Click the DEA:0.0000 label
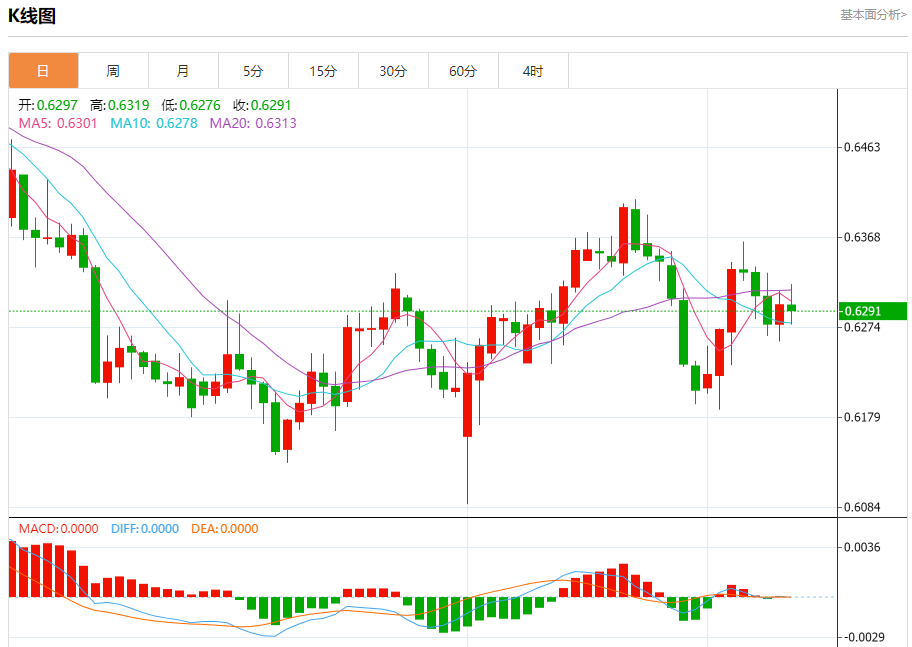The width and height of the screenshot is (912, 647). tap(225, 529)
